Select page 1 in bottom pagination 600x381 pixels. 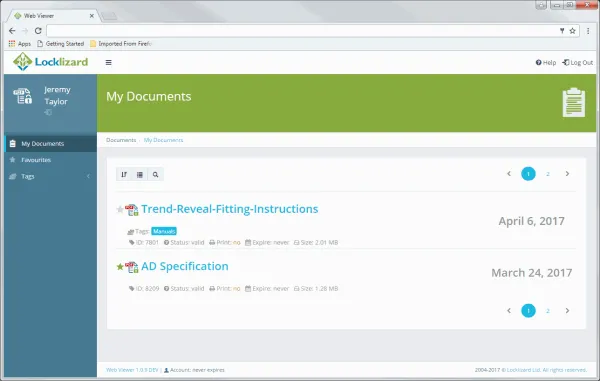tap(528, 311)
